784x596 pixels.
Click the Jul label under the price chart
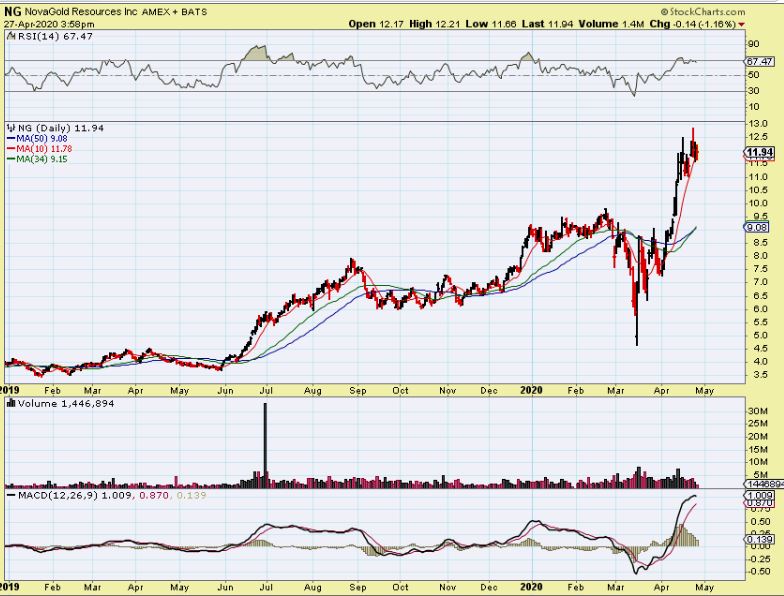(266, 390)
